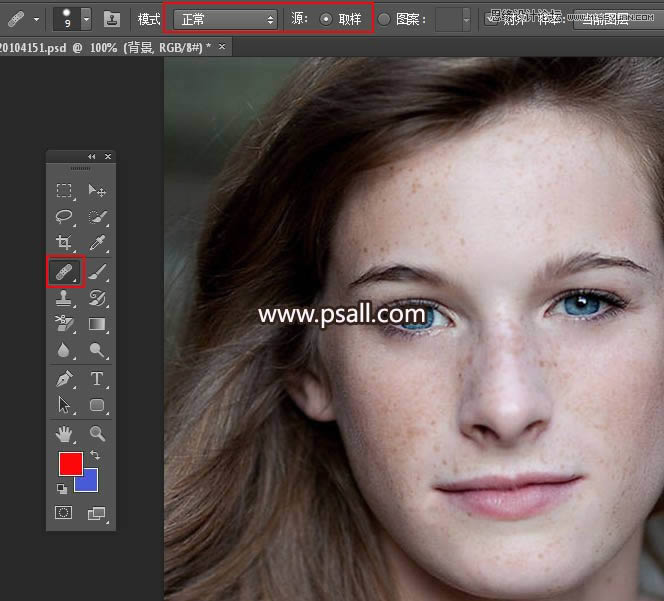Toggle the 对齐 (Aligned) checkbox
The height and width of the screenshot is (601, 664).
[x=491, y=19]
